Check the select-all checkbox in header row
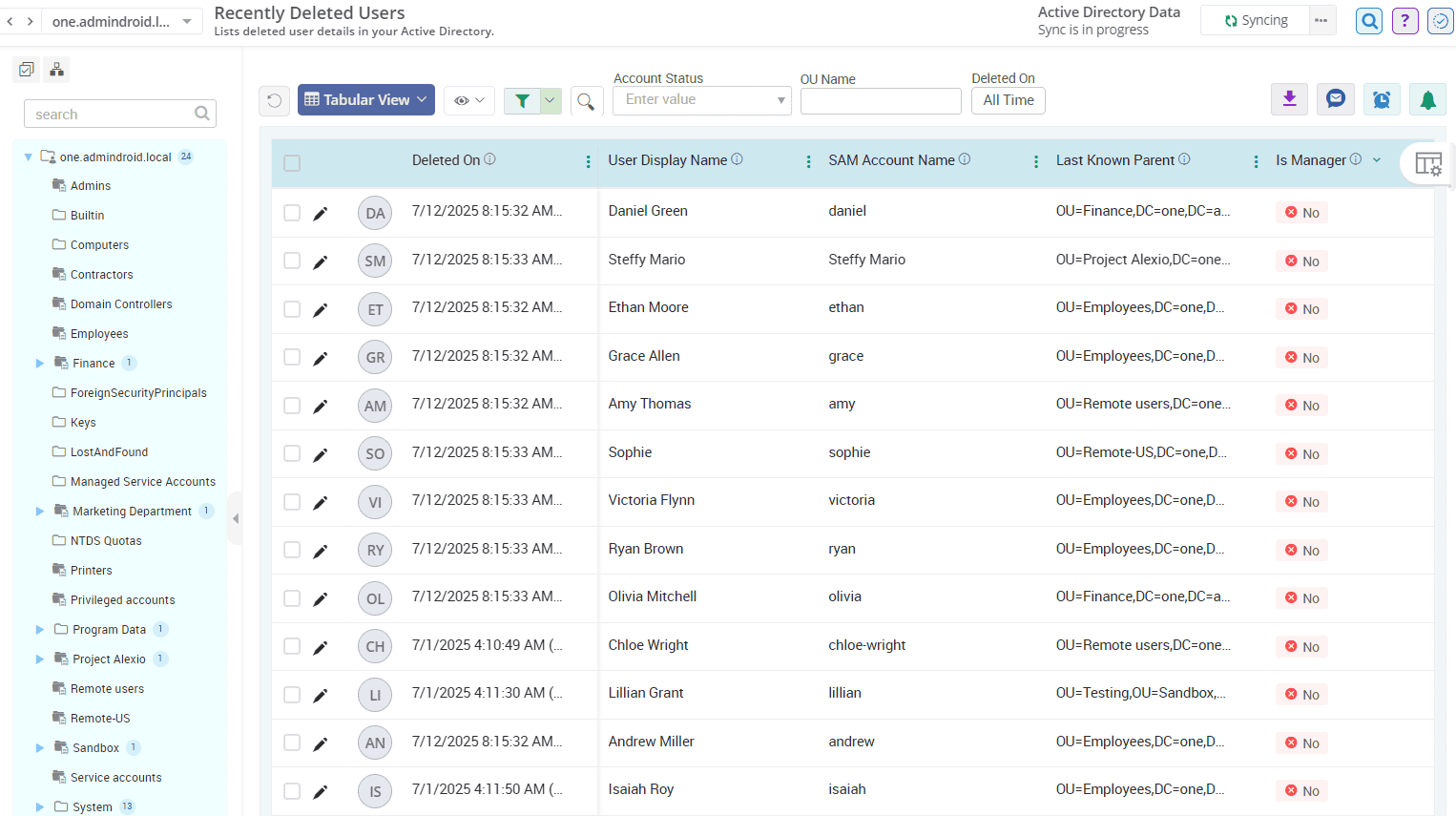This screenshot has width=1456, height=816. [292, 163]
